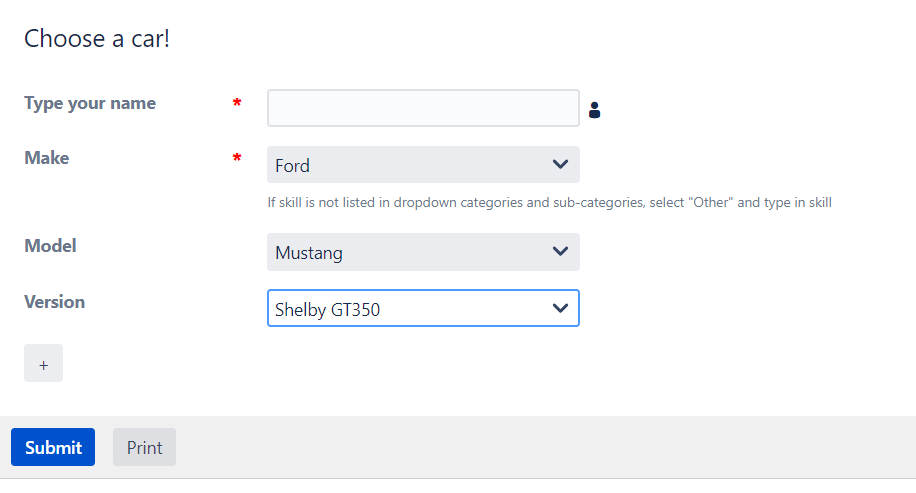Submit the car selection form
916x493 pixels.
coord(53,447)
